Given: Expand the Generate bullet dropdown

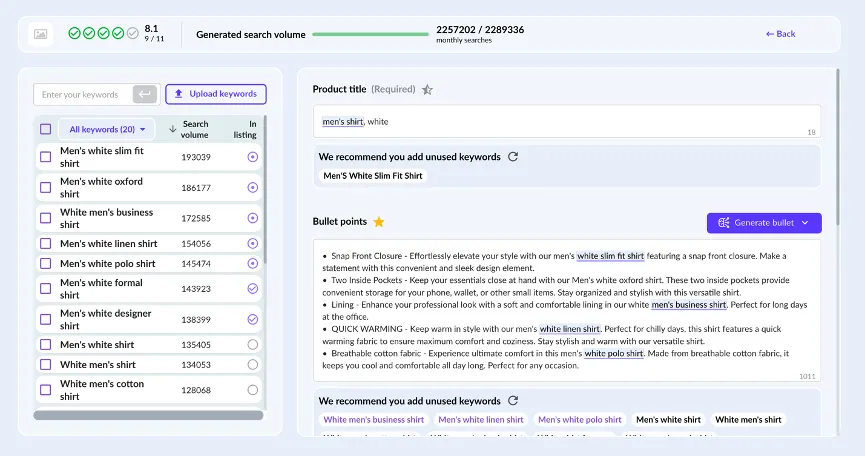Looking at the screenshot, I should click(804, 222).
